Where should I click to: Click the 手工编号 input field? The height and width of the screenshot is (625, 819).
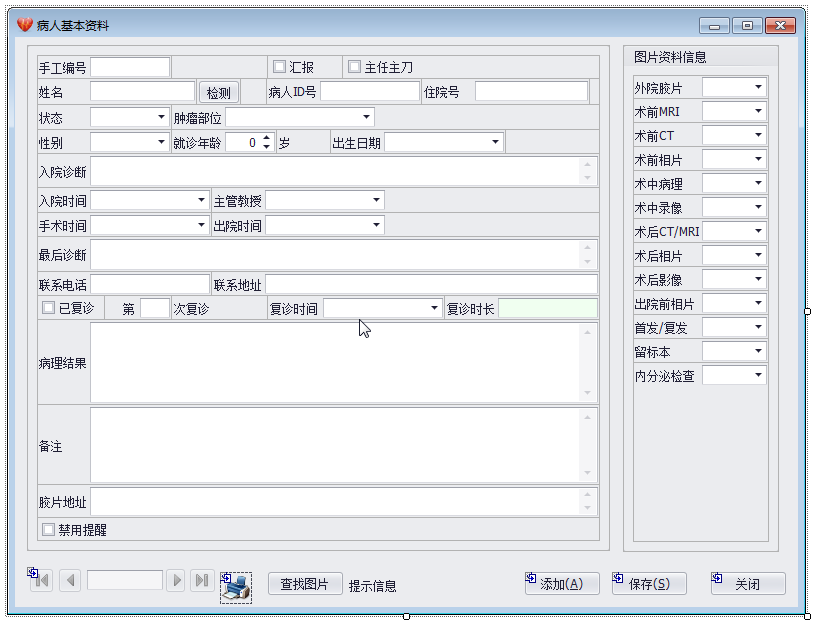click(x=130, y=67)
